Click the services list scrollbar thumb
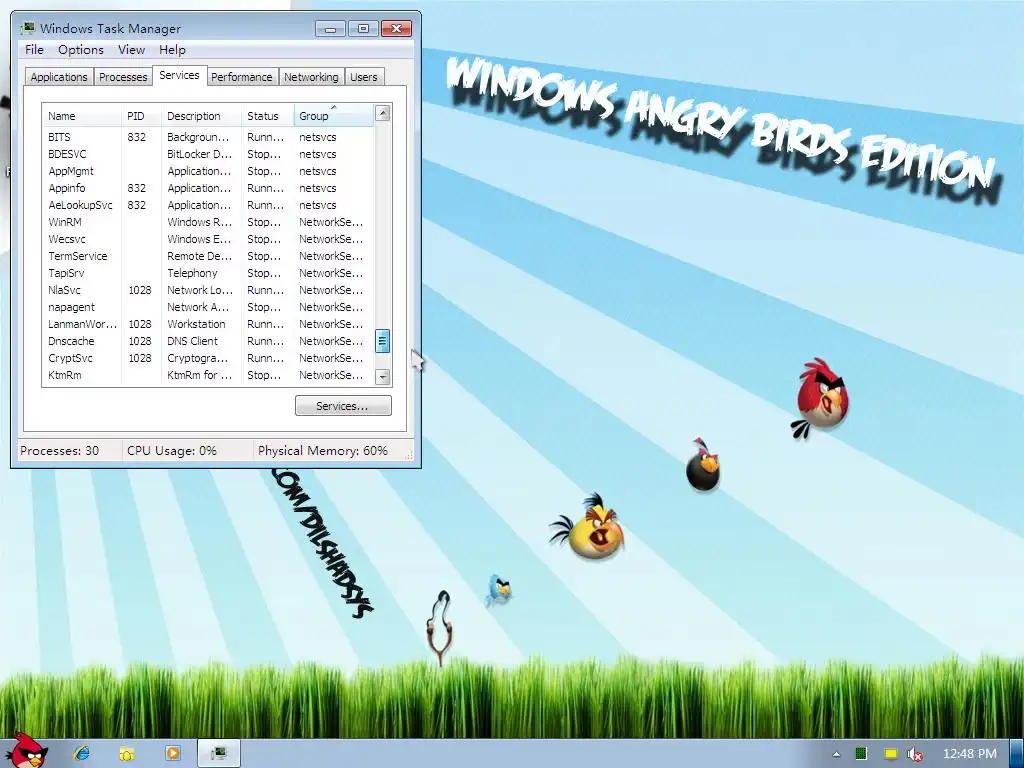1024x768 pixels. coord(383,341)
